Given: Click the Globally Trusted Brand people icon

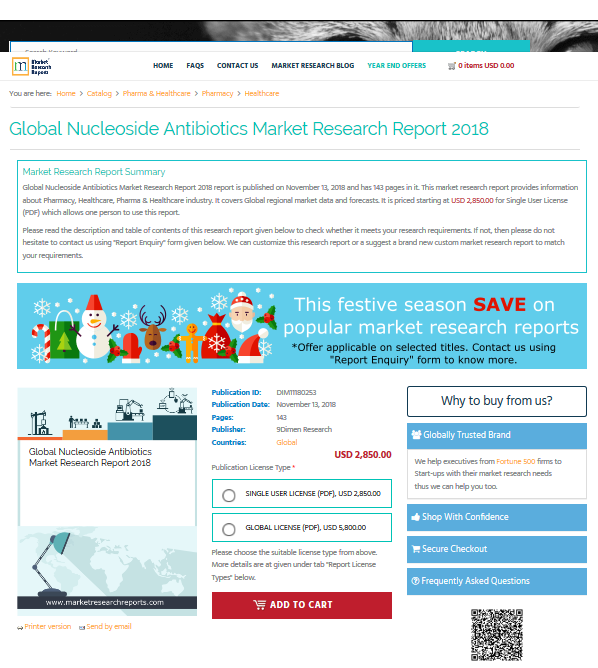Looking at the screenshot, I should [x=416, y=435].
